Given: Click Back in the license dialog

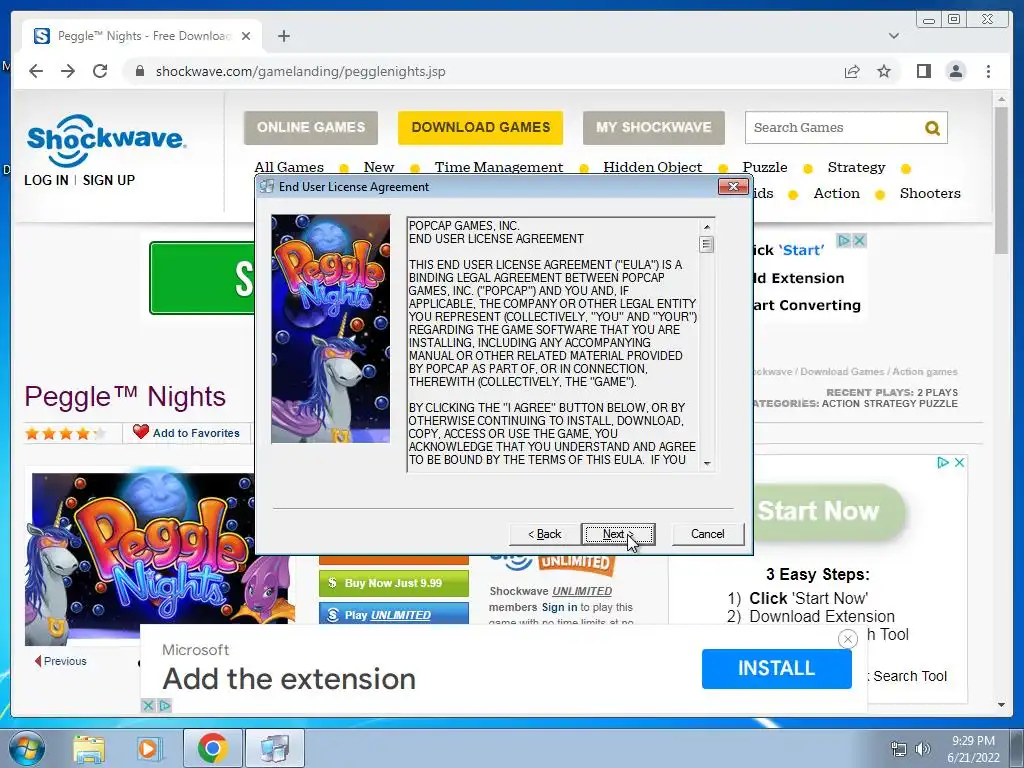Looking at the screenshot, I should [x=545, y=534].
